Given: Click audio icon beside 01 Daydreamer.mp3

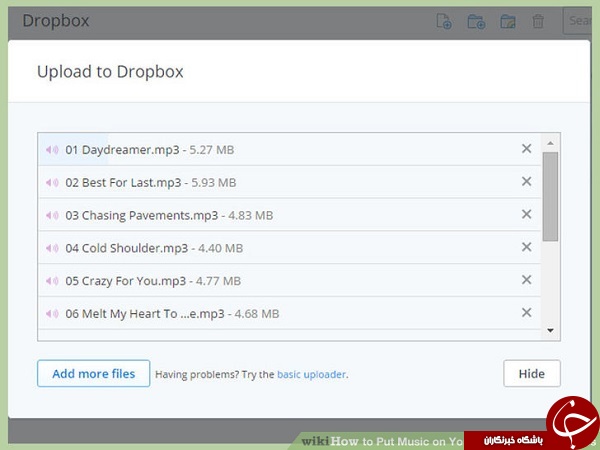Looking at the screenshot, I should click(x=52, y=150).
